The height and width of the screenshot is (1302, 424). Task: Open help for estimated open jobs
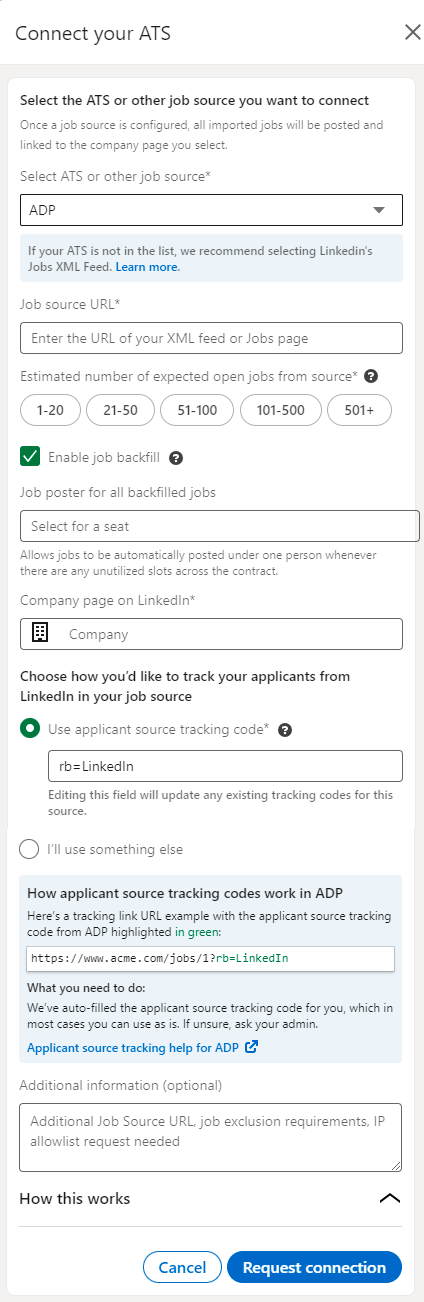pos(371,376)
